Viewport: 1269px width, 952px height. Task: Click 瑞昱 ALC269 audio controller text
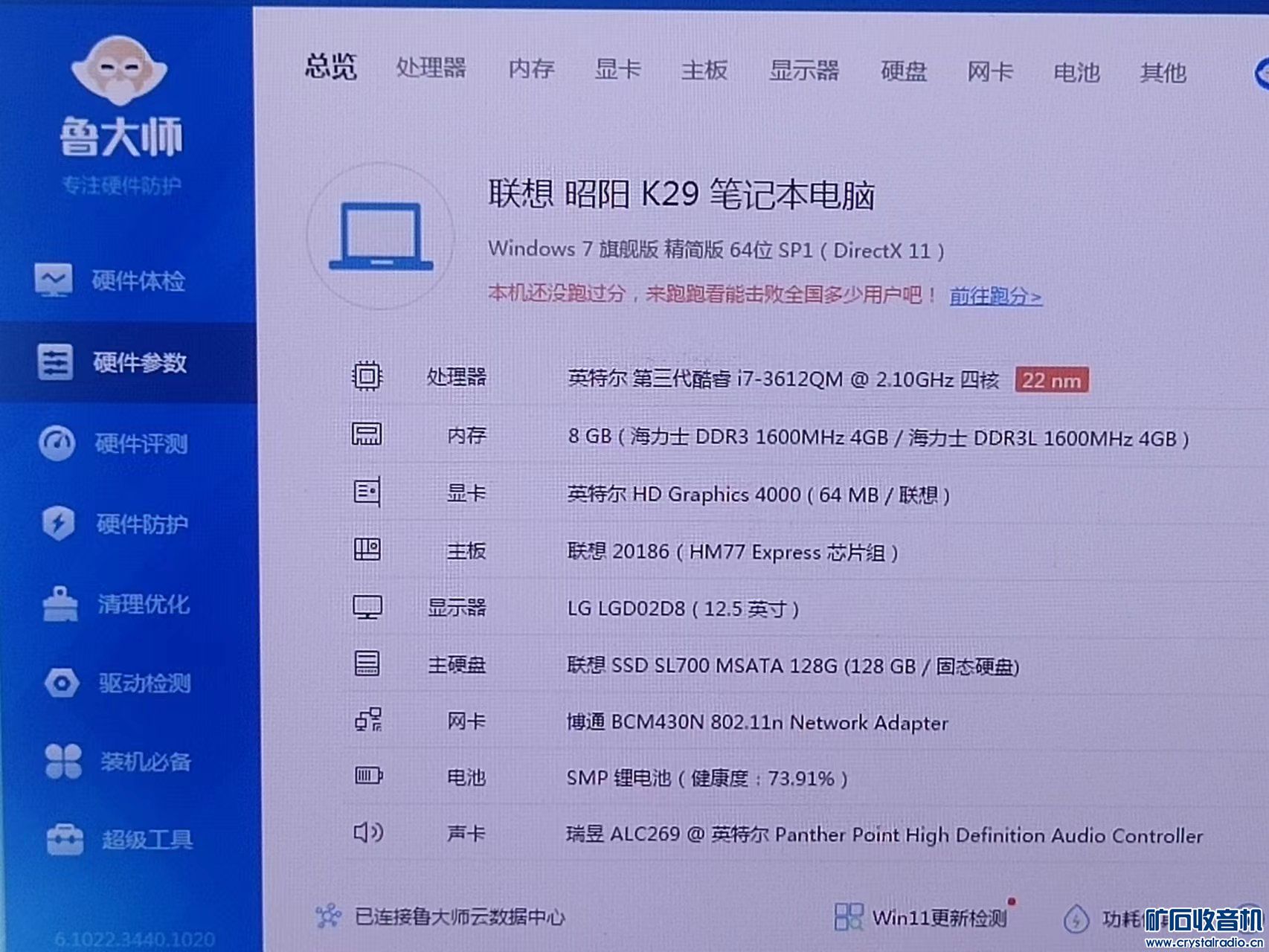pyautogui.click(x=884, y=834)
